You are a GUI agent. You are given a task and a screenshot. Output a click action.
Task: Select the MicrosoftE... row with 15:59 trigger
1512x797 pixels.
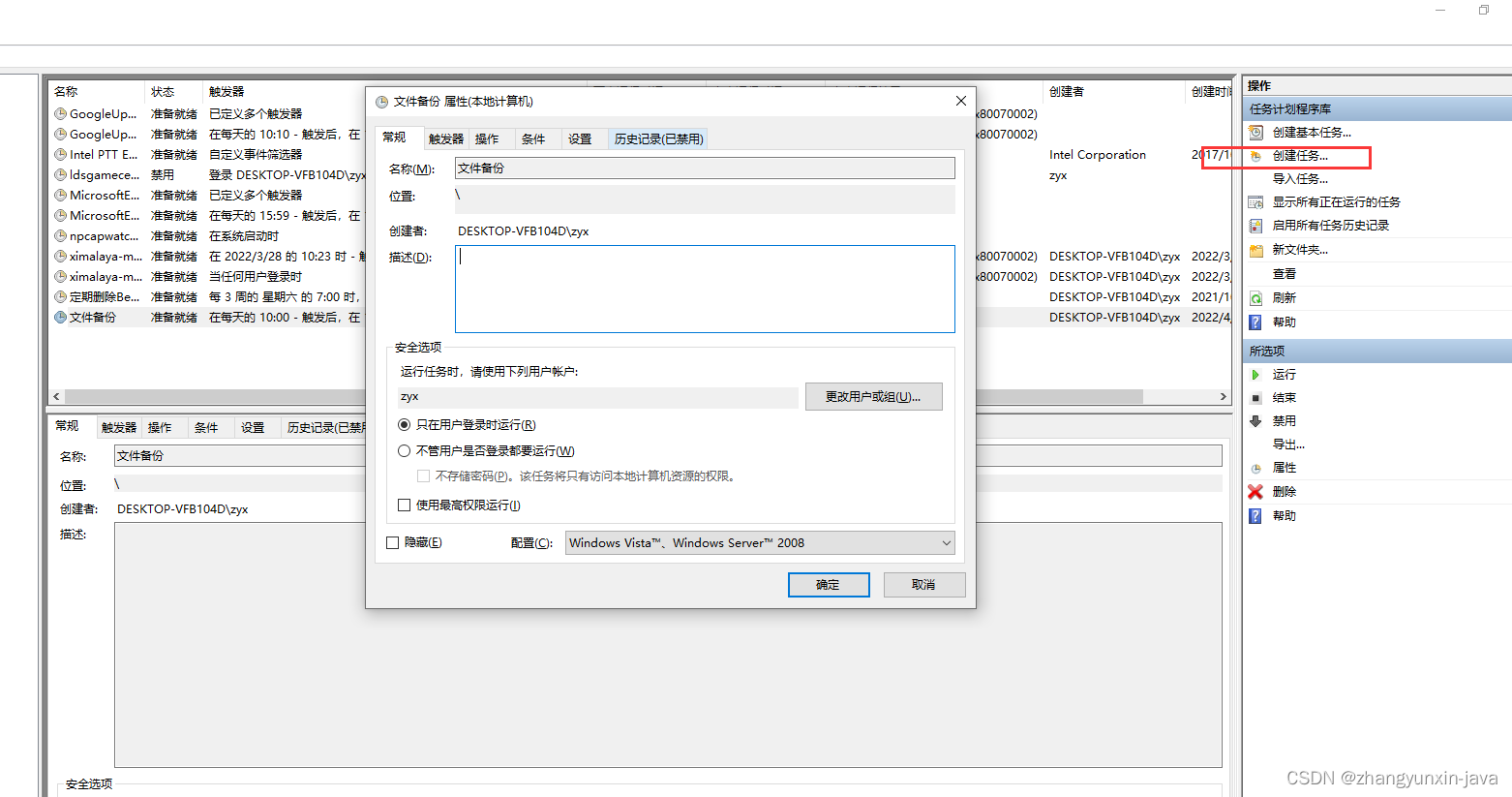pos(207,215)
